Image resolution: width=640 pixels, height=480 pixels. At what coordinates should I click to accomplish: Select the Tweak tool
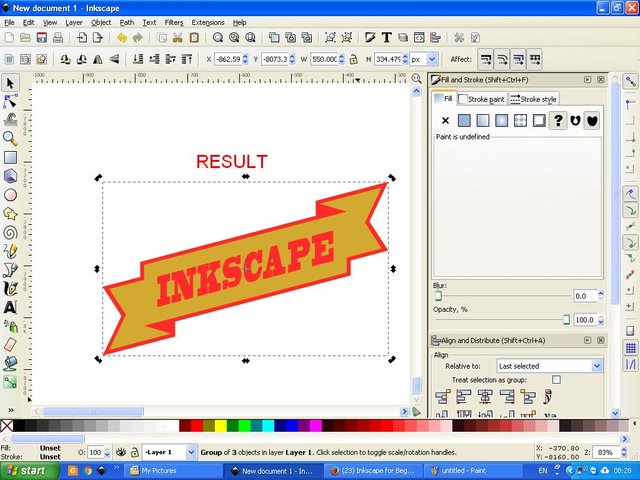point(10,120)
